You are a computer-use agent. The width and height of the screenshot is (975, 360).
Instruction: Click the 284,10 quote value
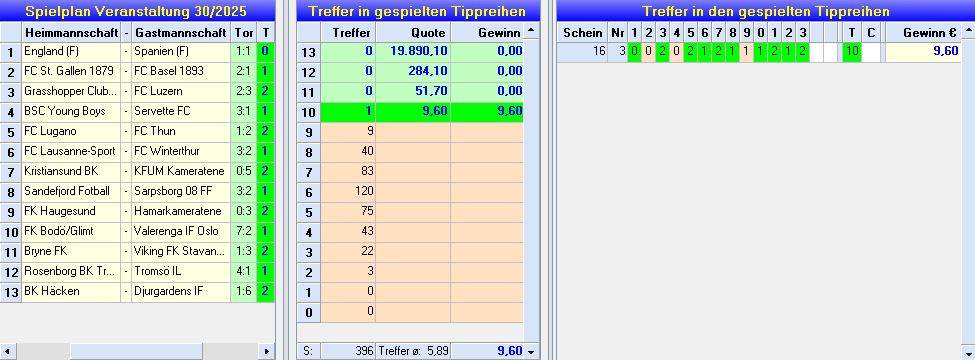413,72
